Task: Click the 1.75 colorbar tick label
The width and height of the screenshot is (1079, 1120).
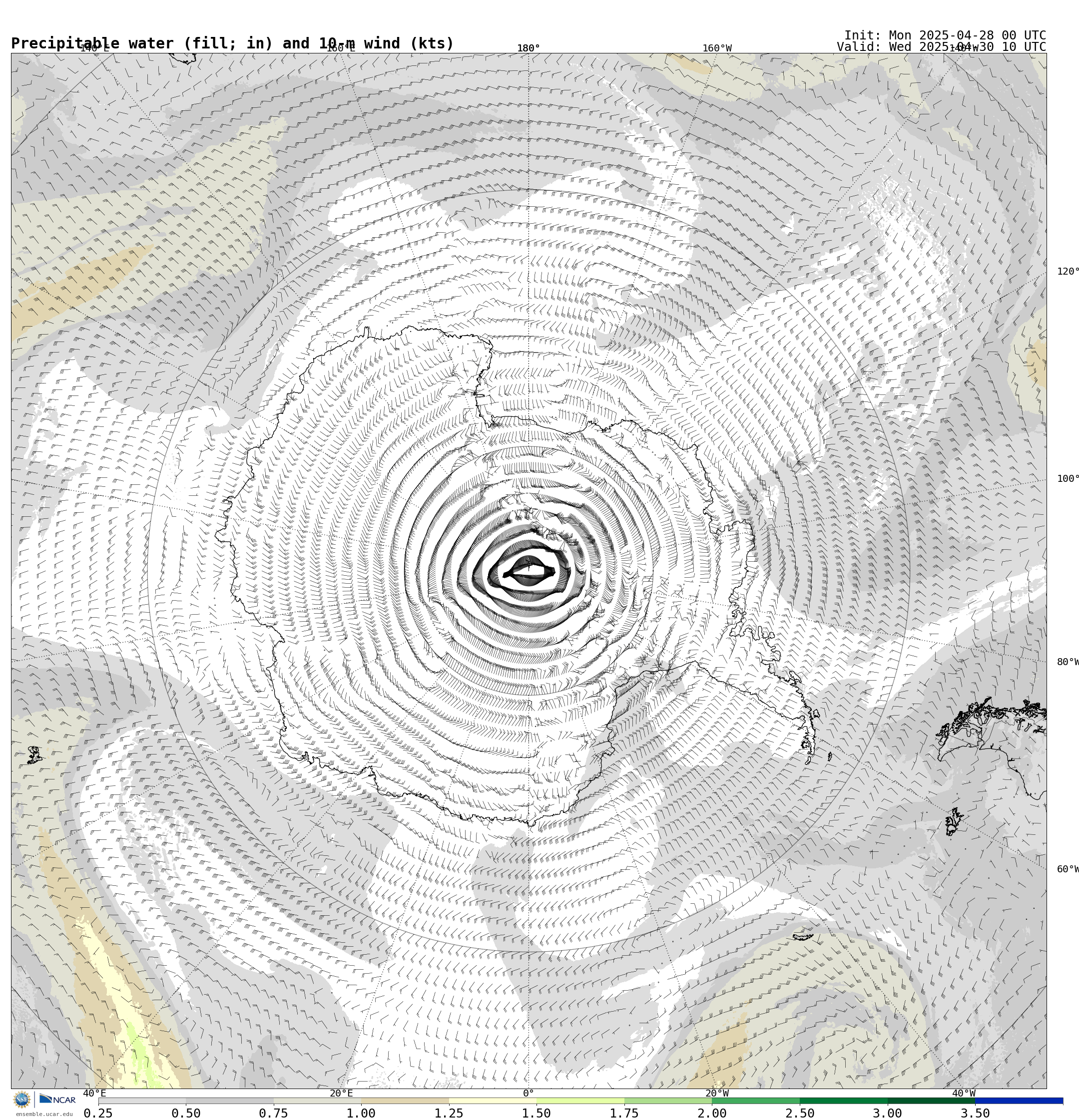Action: (624, 1113)
